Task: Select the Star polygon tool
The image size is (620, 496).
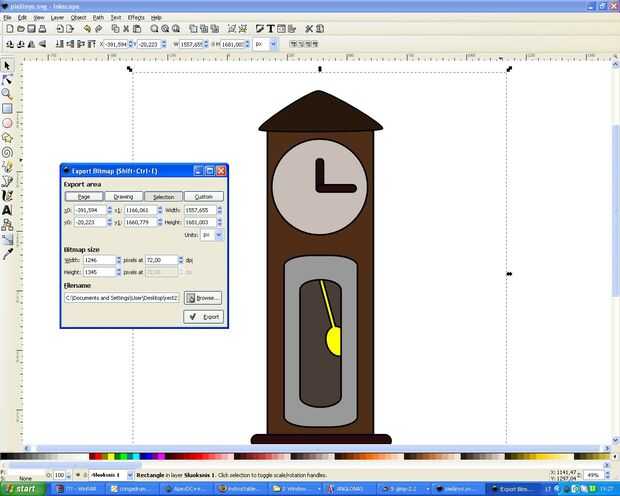Action: tap(7, 138)
